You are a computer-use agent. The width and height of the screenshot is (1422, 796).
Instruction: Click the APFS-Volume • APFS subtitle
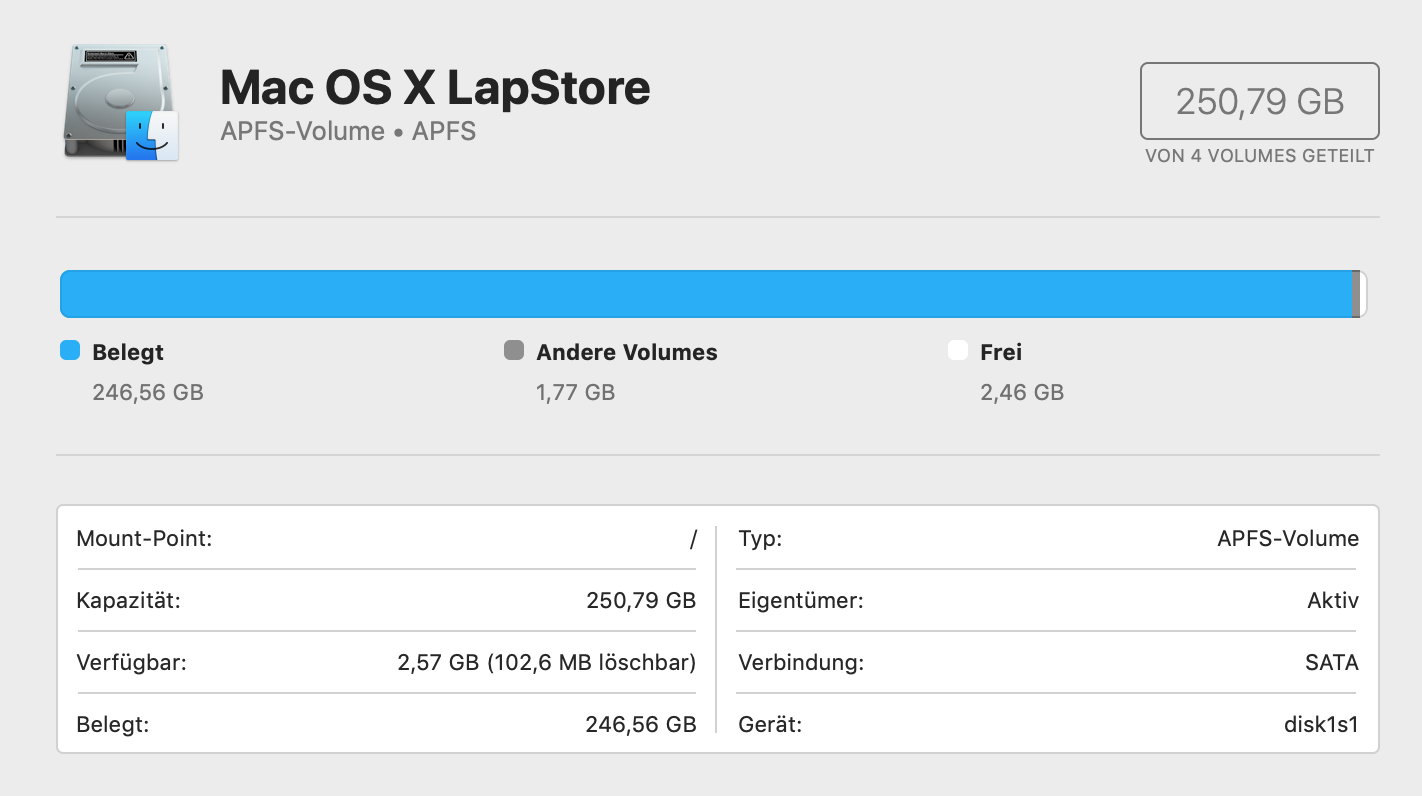[x=348, y=131]
